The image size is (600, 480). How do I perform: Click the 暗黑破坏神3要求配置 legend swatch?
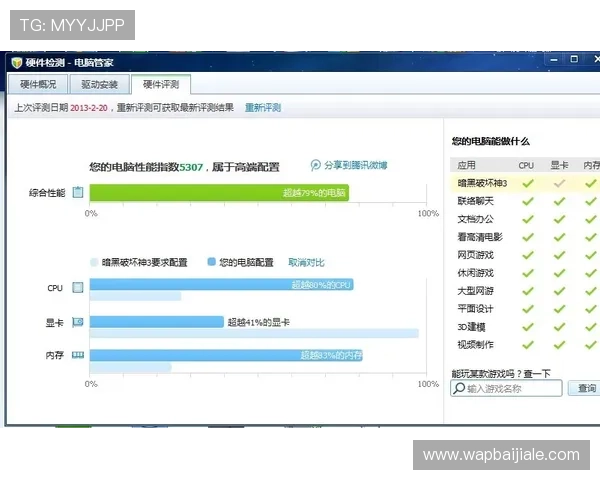(94, 262)
